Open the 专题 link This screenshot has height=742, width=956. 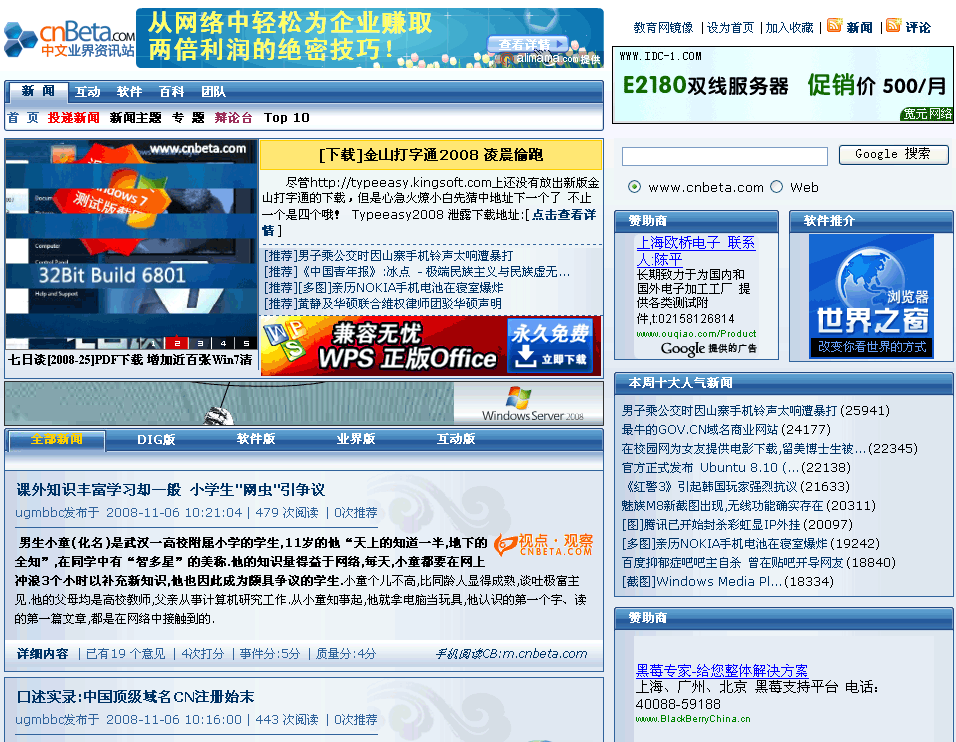pos(188,118)
